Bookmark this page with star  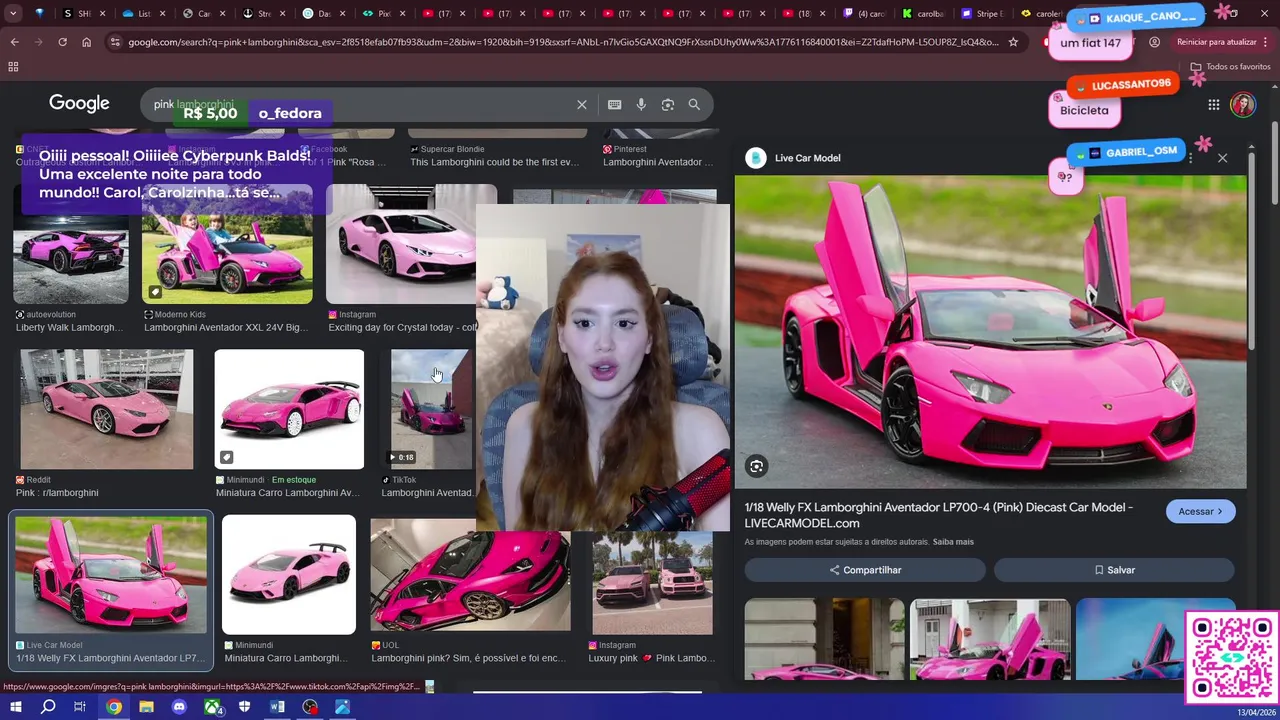(x=1013, y=42)
